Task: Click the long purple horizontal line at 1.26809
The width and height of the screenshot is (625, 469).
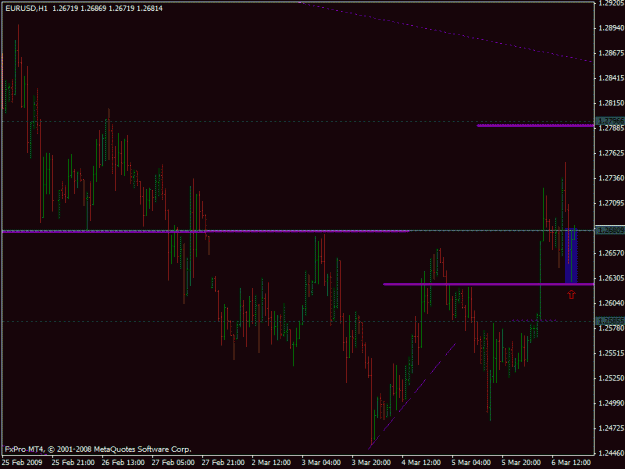Action: [206, 231]
